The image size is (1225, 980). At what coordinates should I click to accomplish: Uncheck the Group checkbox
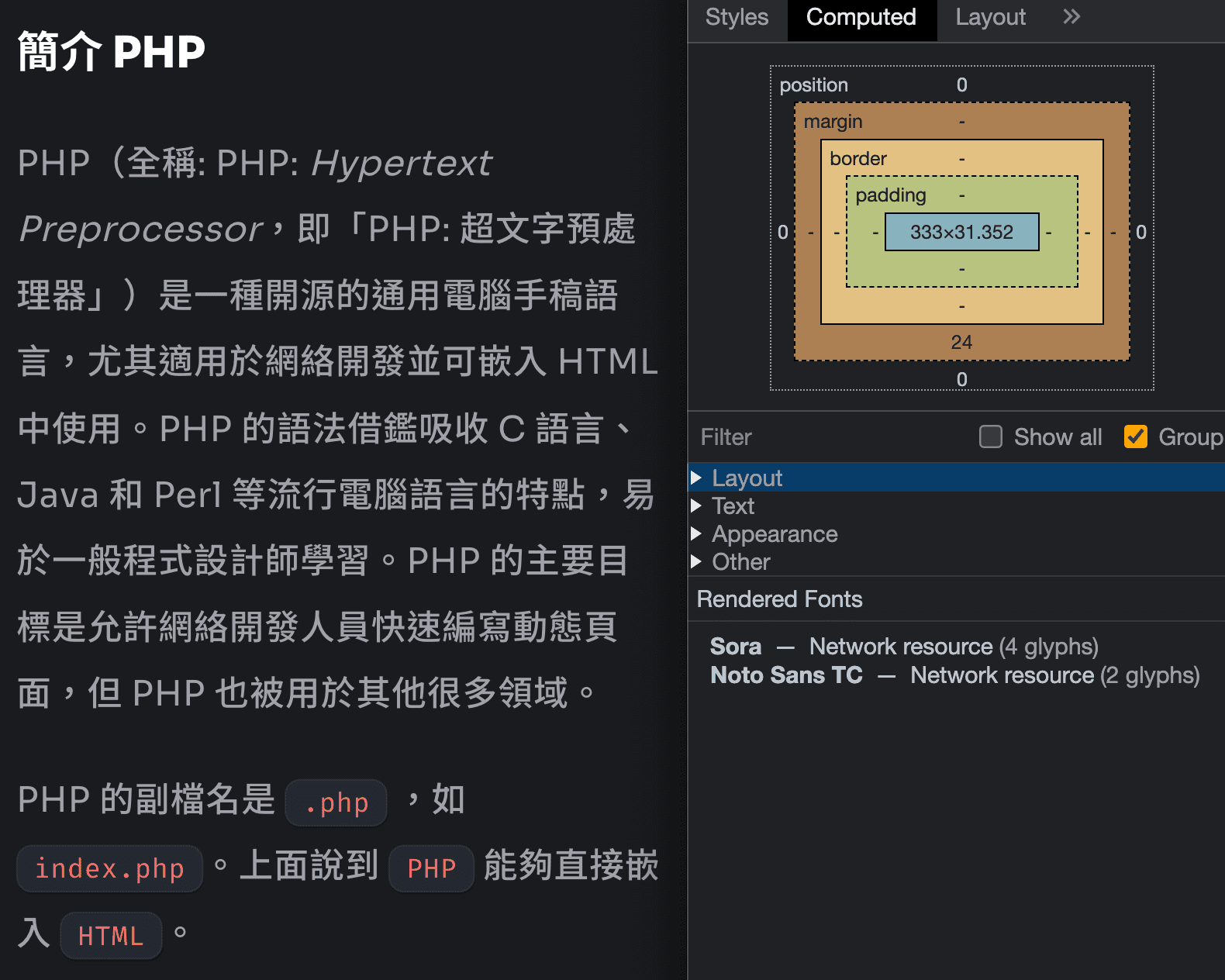pyautogui.click(x=1136, y=437)
